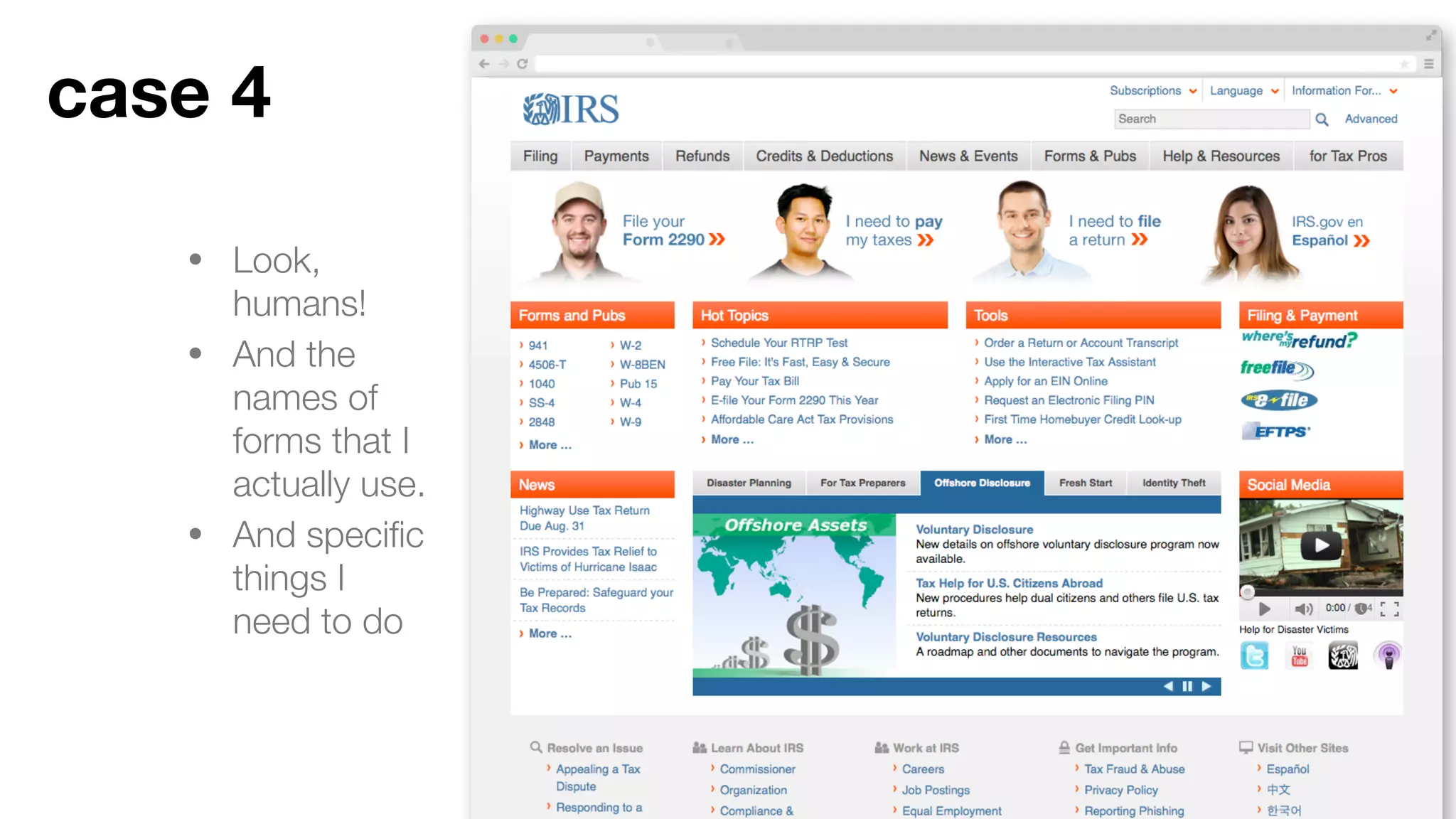Open the Pay Your Tax Bill link
This screenshot has height=819, width=1456.
[x=755, y=381]
